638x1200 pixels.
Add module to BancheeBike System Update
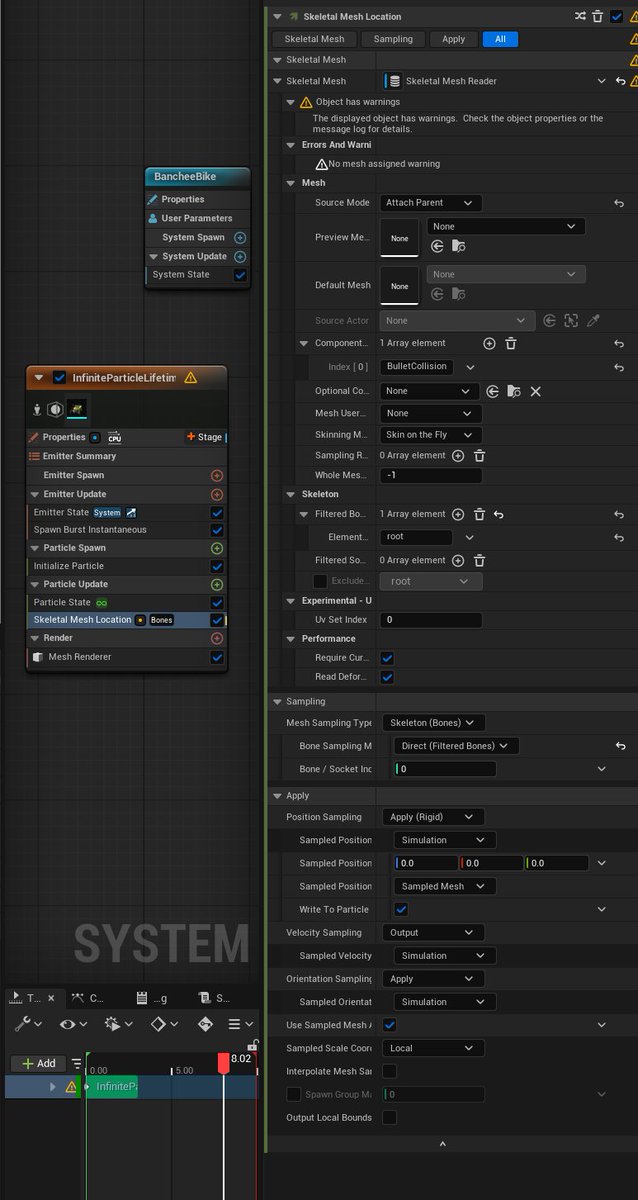240,257
